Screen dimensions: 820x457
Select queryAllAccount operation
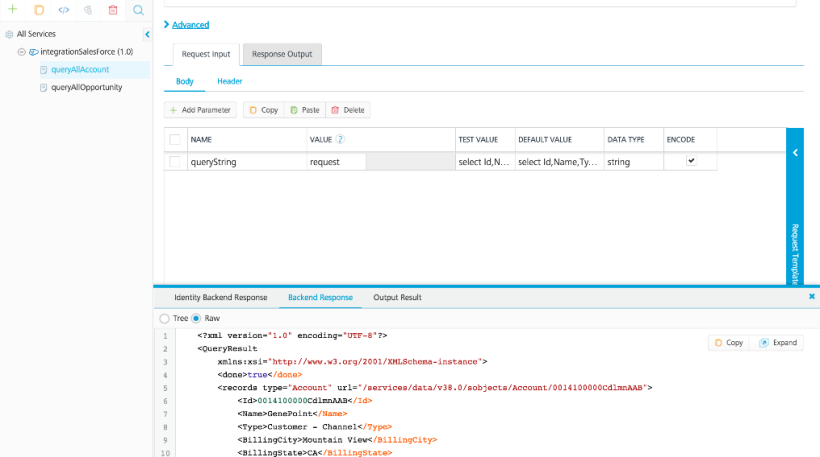pos(80,70)
